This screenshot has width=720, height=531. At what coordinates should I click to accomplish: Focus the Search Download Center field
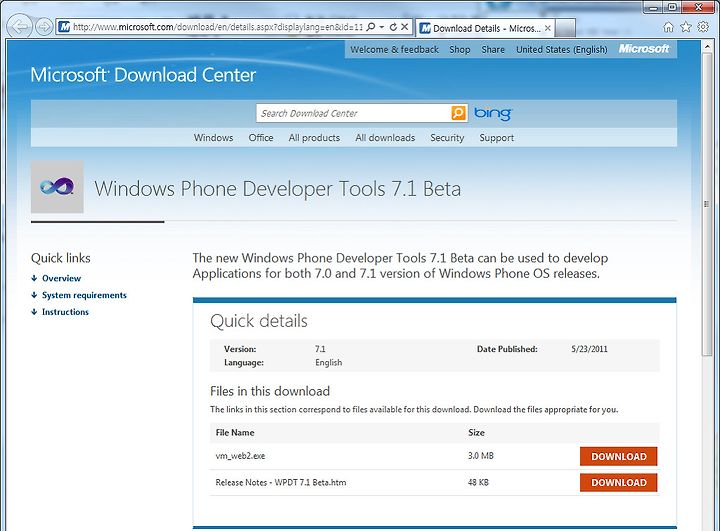[x=354, y=113]
